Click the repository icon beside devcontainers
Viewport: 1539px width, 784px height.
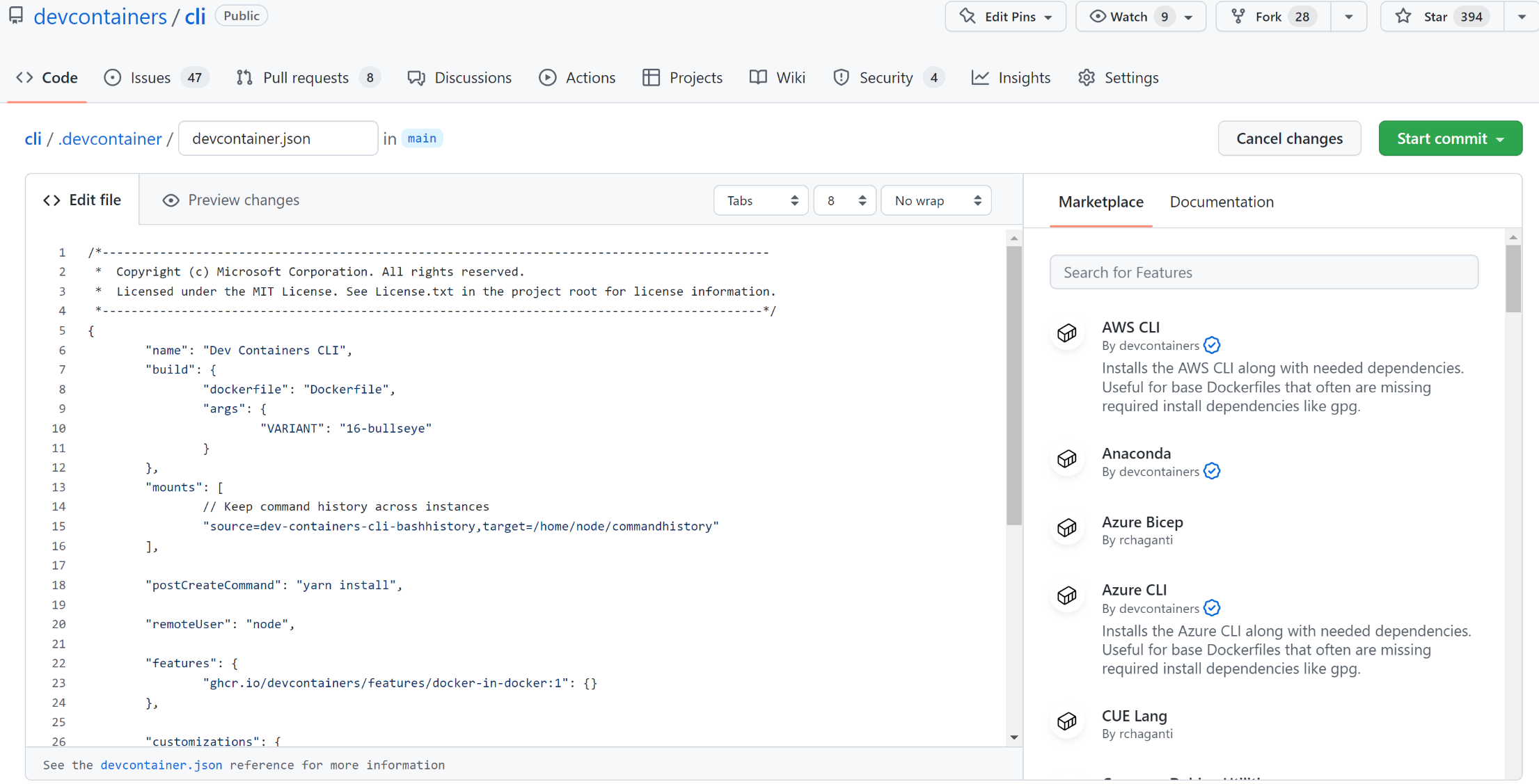coord(16,15)
